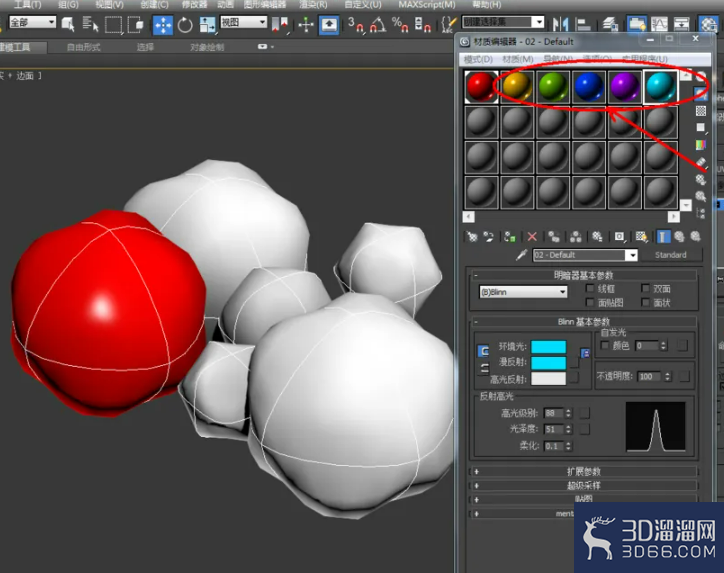Expand the 超级采样 rollout
This screenshot has height=573, width=724.
[584, 486]
